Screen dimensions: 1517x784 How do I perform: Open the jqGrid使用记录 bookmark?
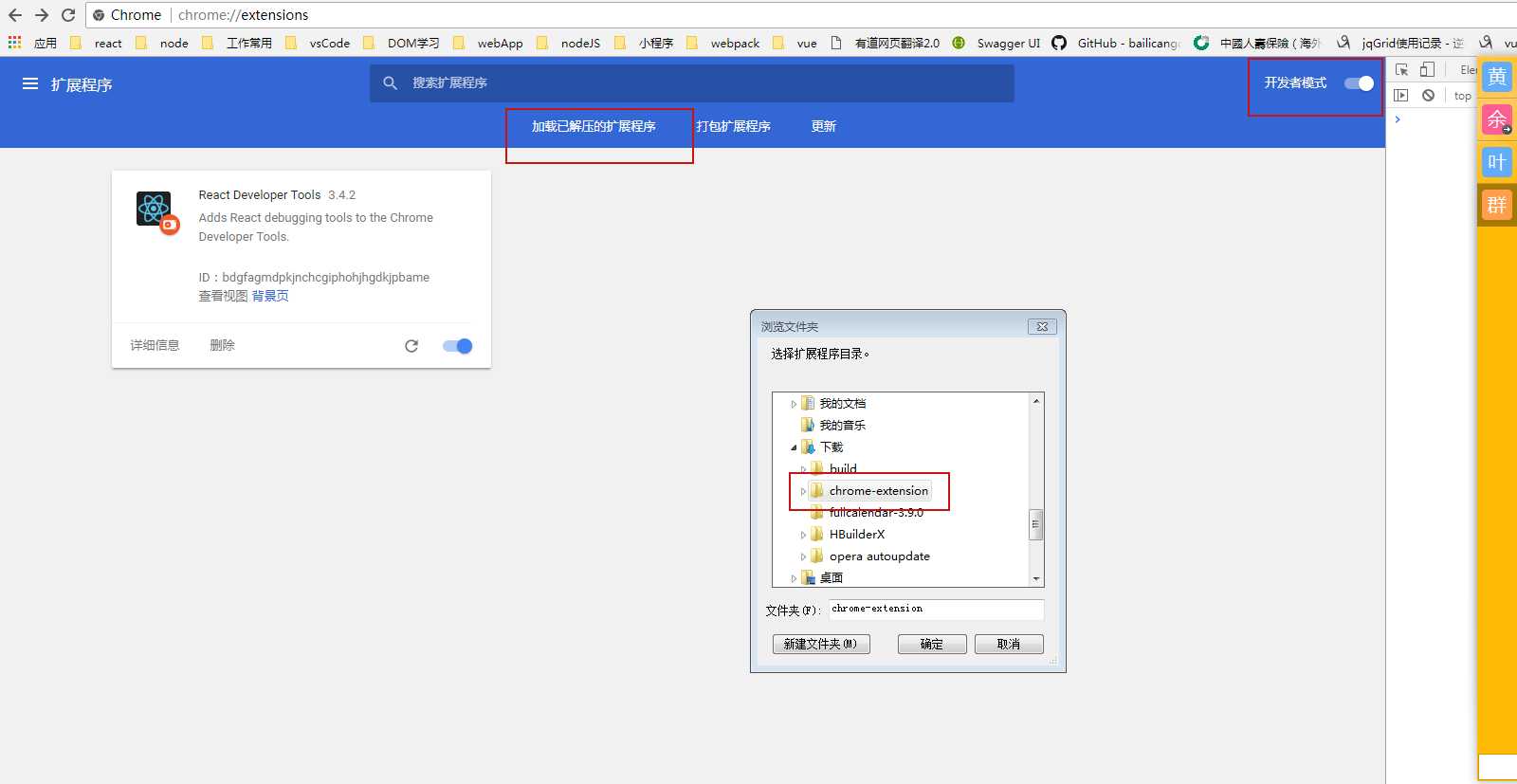[1401, 43]
